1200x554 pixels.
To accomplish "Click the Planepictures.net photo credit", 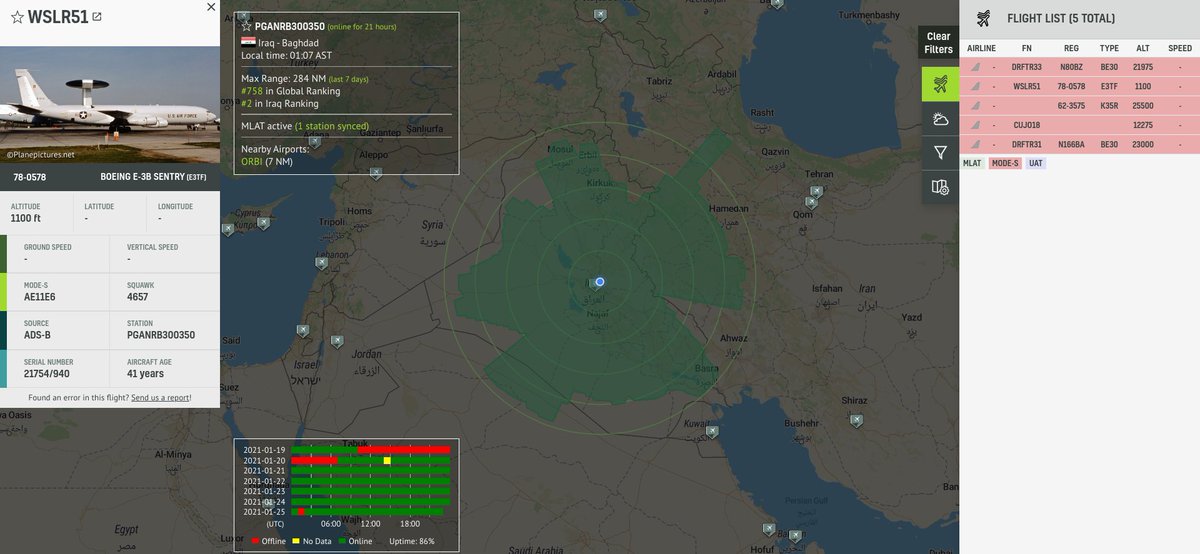I will point(42,155).
